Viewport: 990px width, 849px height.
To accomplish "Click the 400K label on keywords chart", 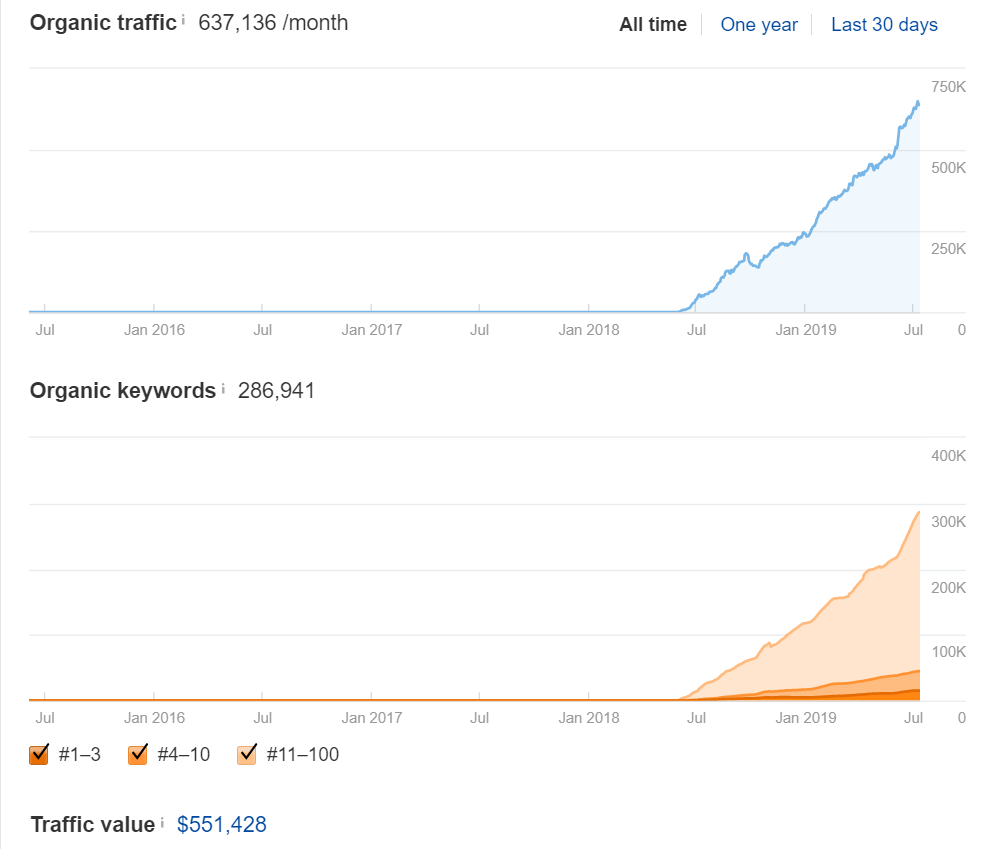I will tap(948, 456).
